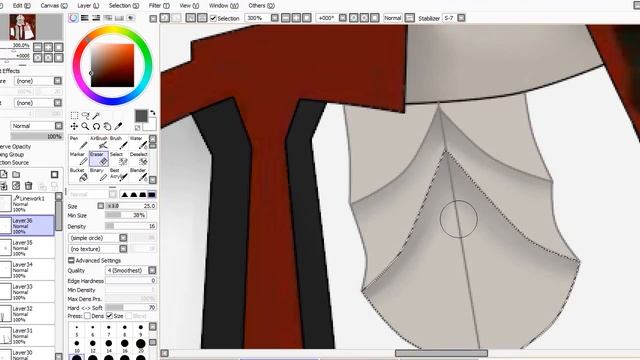Activate the rotate canvas tool
The image size is (640, 360).
pos(96,127)
